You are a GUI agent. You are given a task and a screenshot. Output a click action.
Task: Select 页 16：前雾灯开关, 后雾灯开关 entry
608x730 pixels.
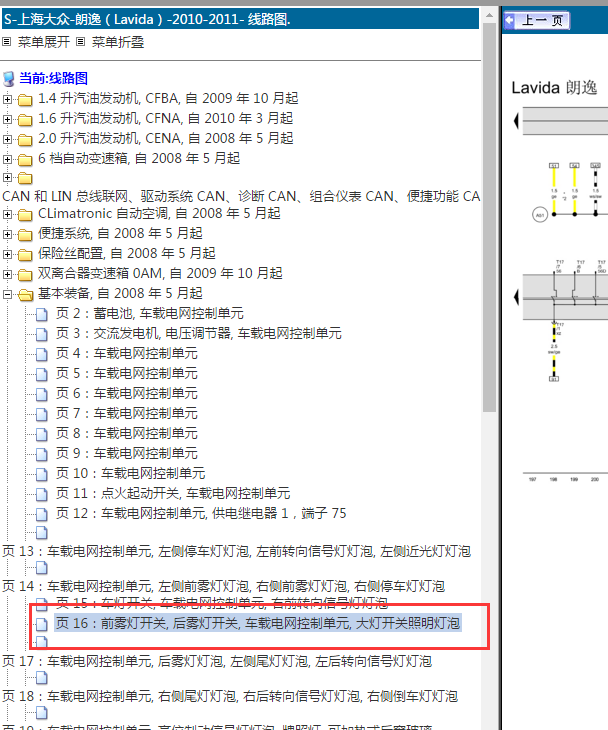258,623
